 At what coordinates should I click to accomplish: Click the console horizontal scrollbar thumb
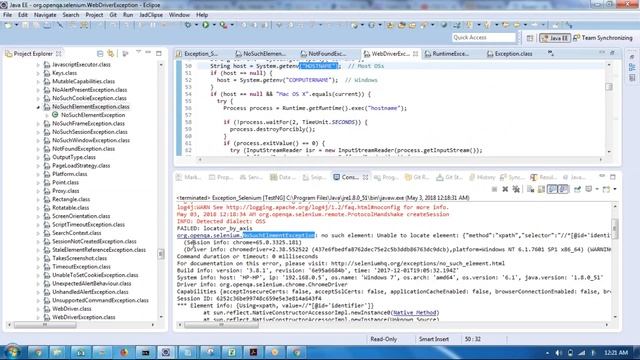221,325
